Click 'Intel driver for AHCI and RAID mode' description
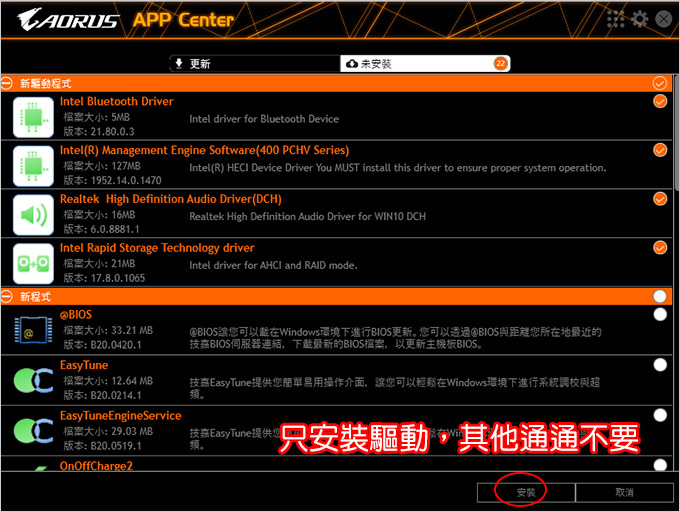The width and height of the screenshot is (680, 512). click(x=273, y=265)
